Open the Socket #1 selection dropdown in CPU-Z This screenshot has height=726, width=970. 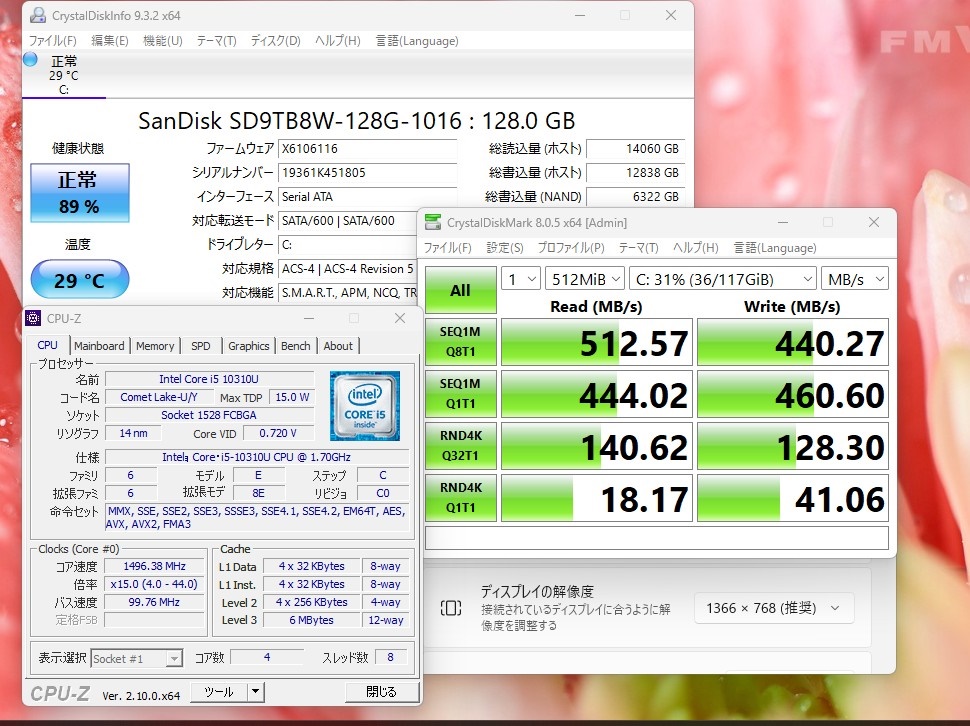tap(136, 659)
